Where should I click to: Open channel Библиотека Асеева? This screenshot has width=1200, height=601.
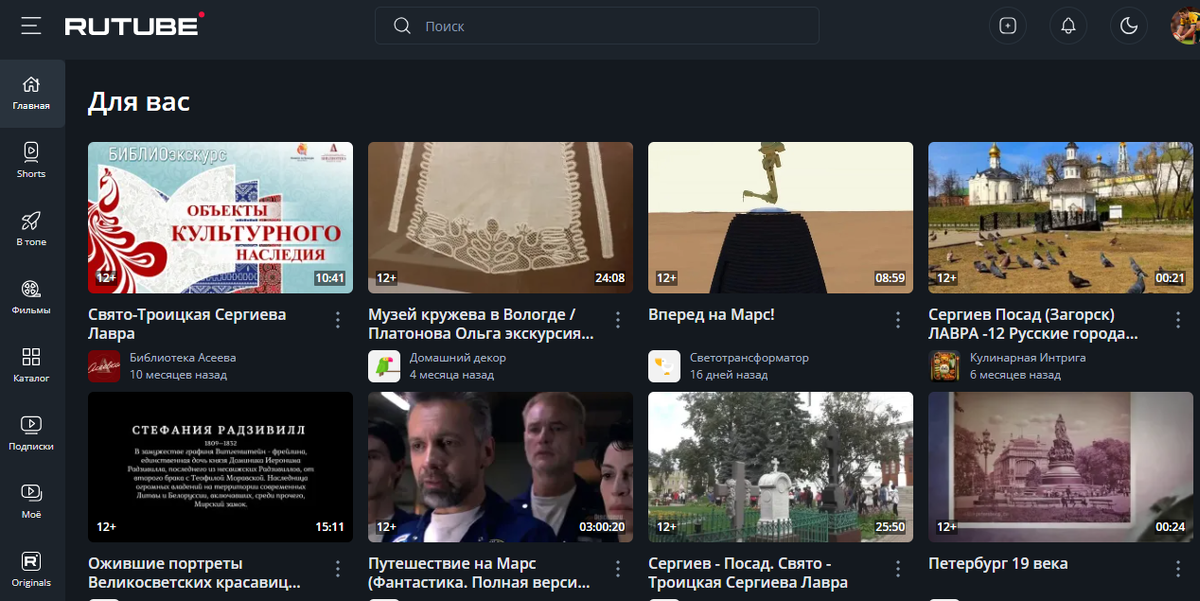(183, 357)
